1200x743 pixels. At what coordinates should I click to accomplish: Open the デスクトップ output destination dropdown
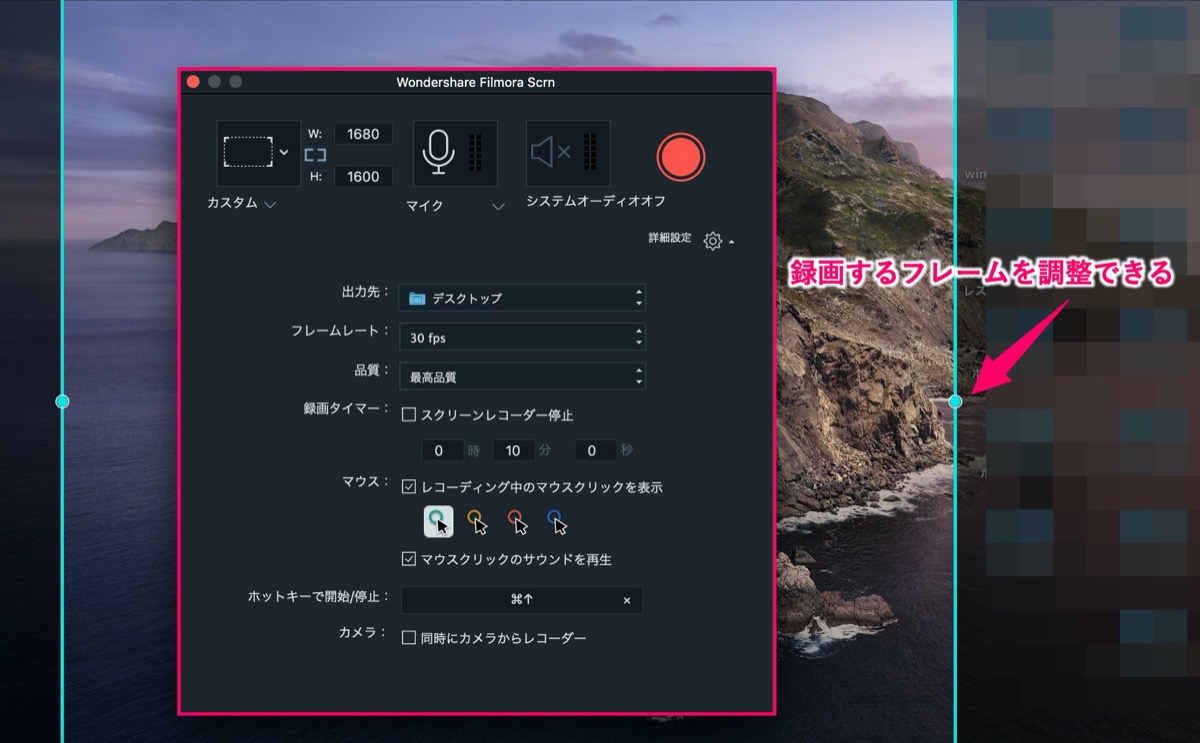pyautogui.click(x=522, y=298)
